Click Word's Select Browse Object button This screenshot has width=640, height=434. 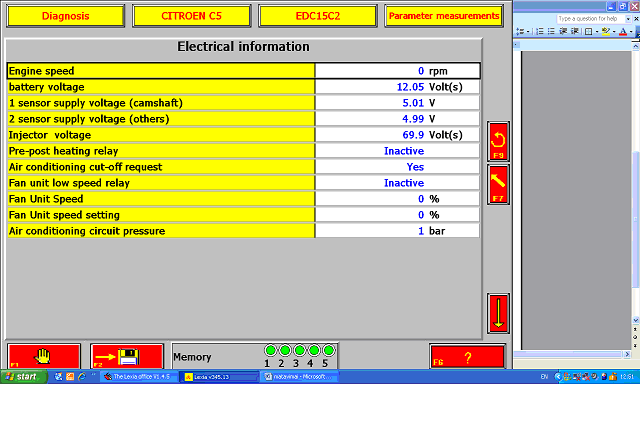[x=636, y=337]
